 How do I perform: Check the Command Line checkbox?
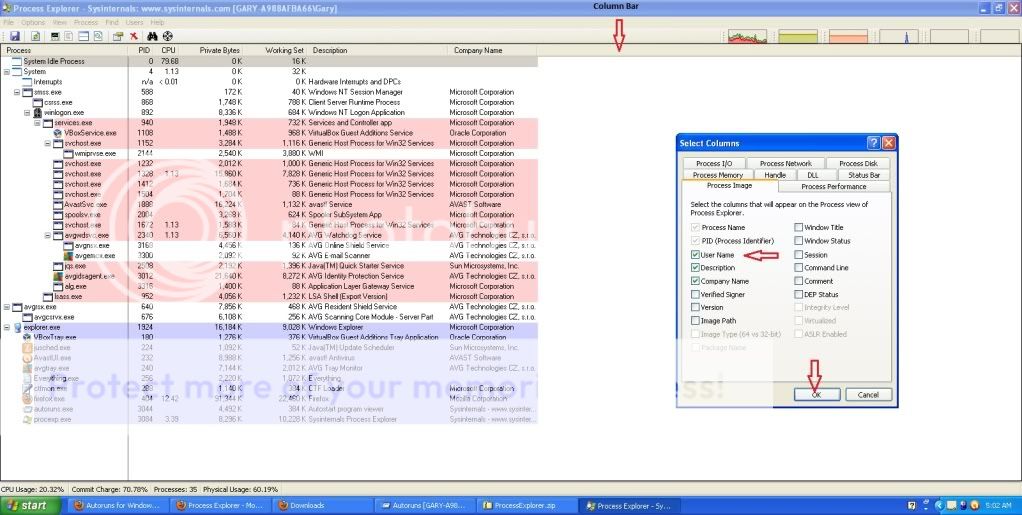[x=798, y=268]
